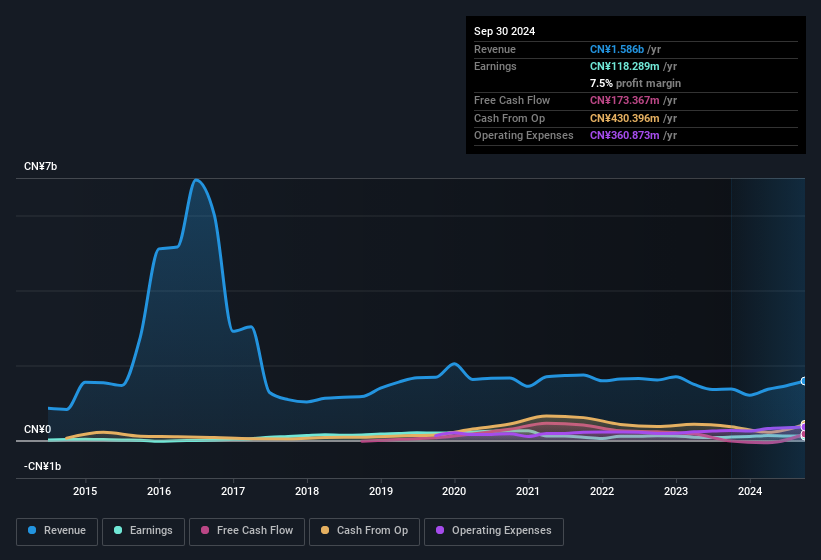Click the 2022 x-axis year label

(602, 491)
